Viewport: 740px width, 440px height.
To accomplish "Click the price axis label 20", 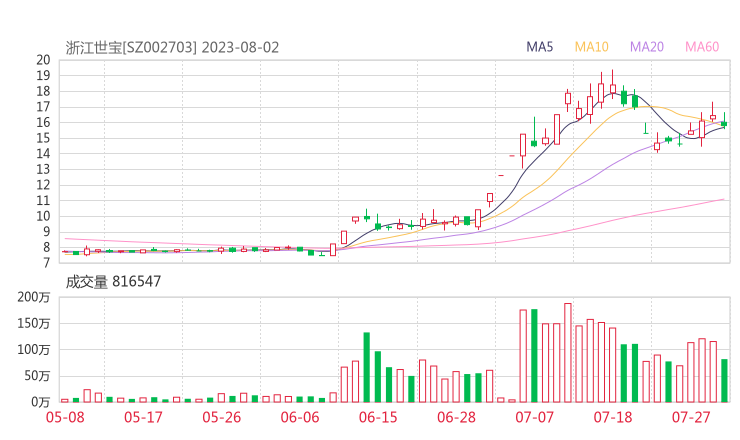I will tap(43, 60).
